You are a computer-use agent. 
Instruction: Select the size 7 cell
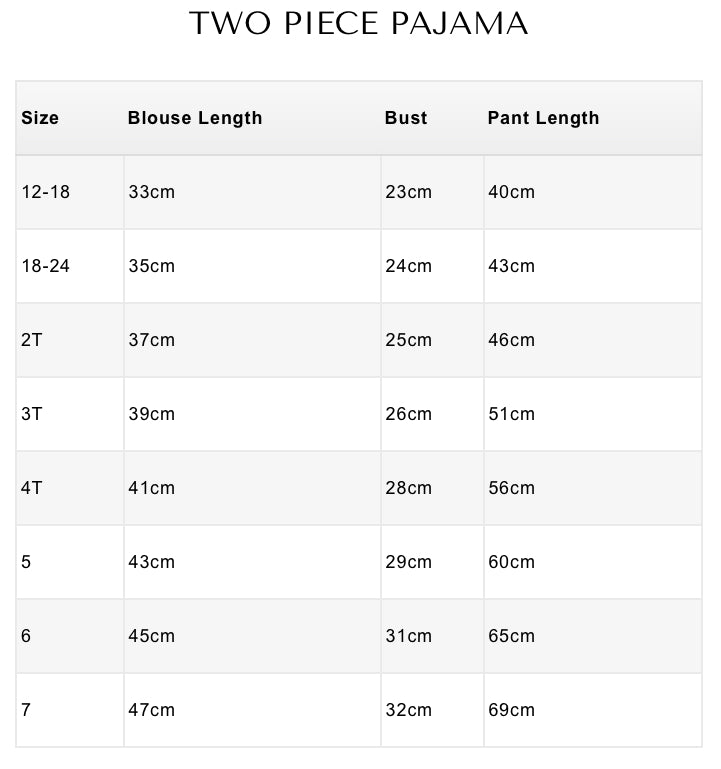[x=26, y=710]
